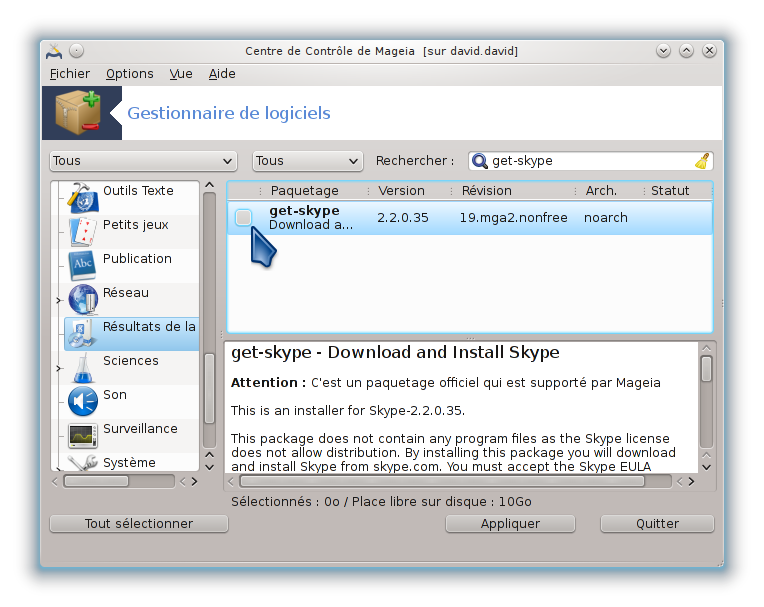The height and width of the screenshot is (607, 764).
Task: Open the Vue menu
Action: pos(181,74)
